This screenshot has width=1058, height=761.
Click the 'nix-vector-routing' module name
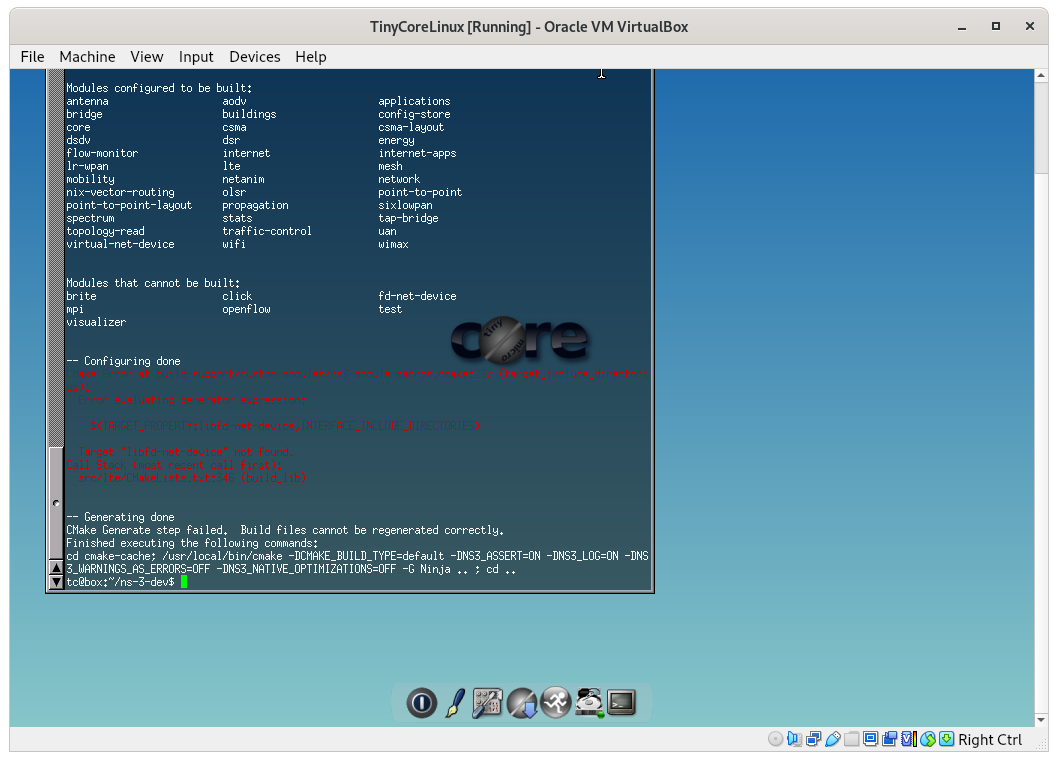pos(120,192)
